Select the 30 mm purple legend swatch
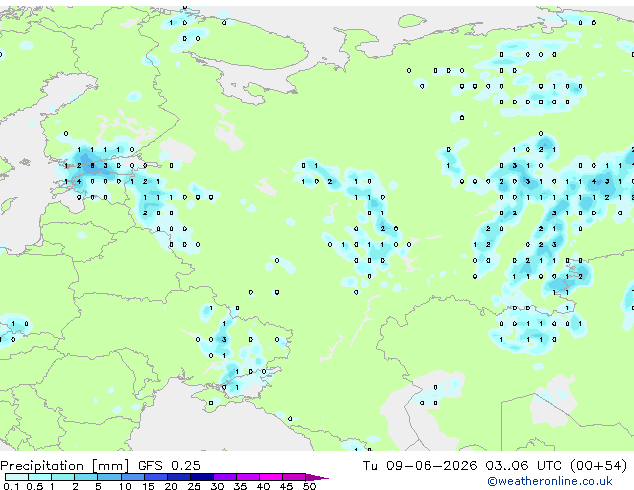This screenshot has height=490, width=634. pyautogui.click(x=225, y=477)
